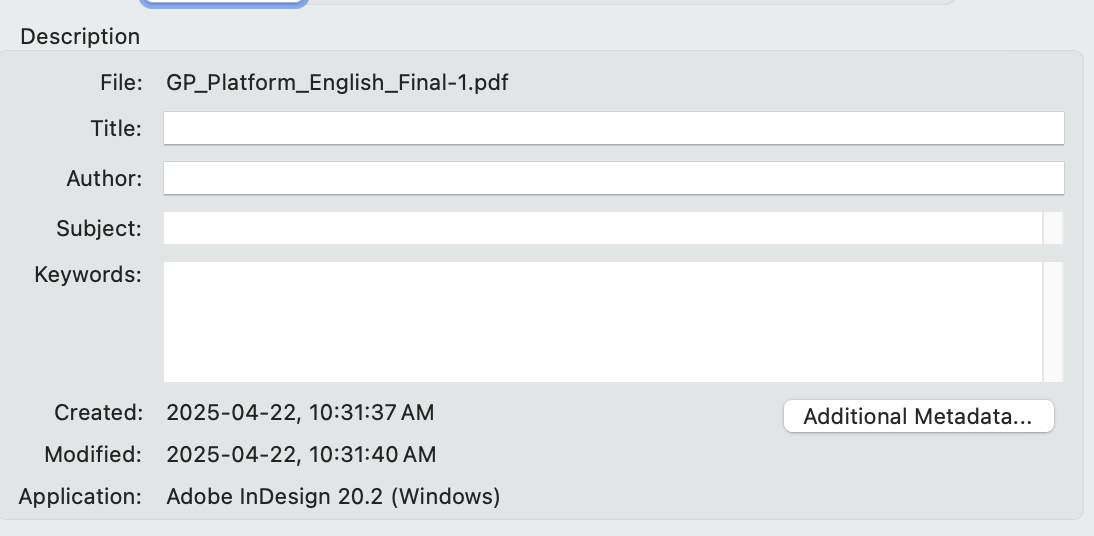Click the Modified date and time value
The height and width of the screenshot is (536, 1094).
pos(301,454)
